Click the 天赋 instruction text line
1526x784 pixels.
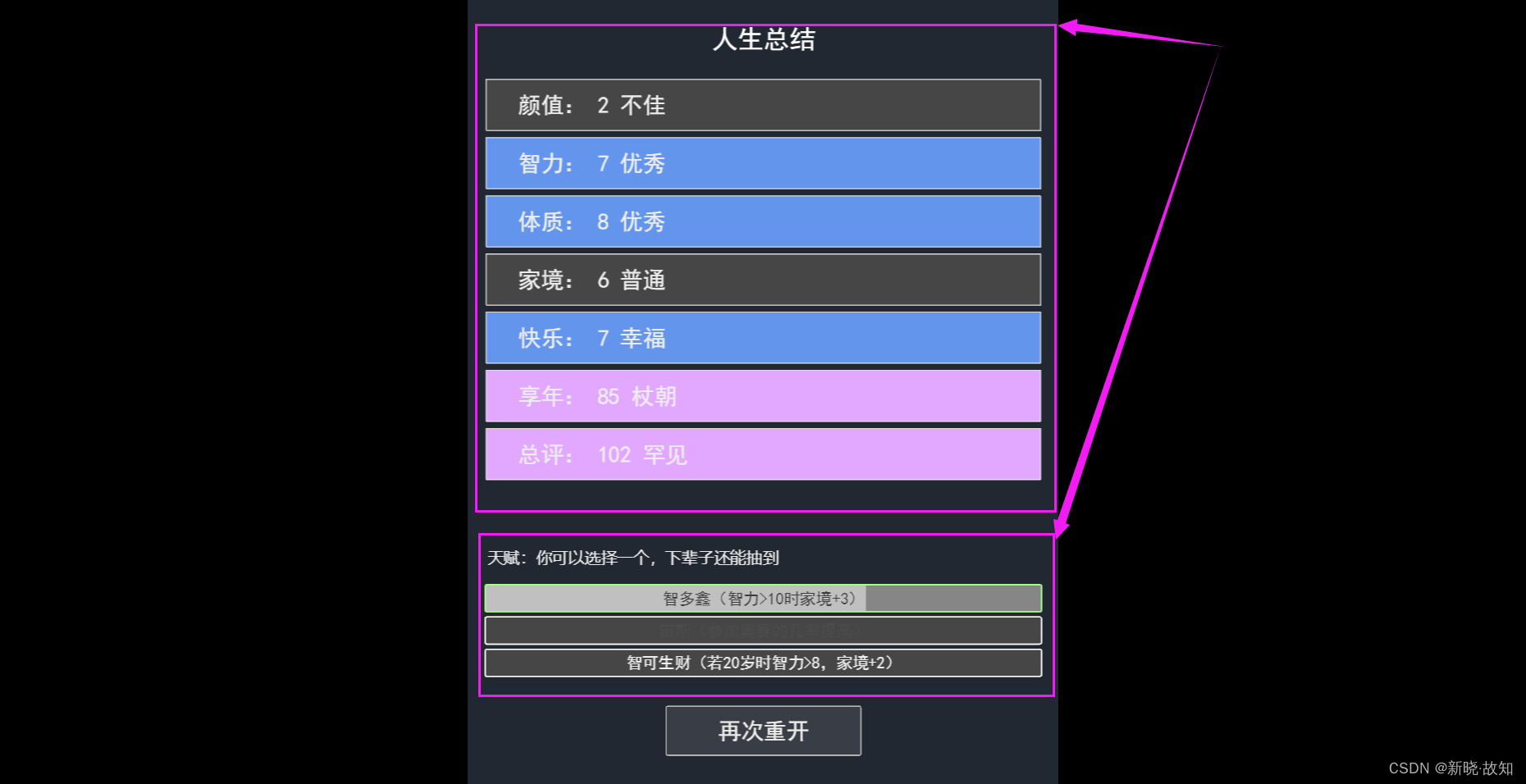pos(633,558)
